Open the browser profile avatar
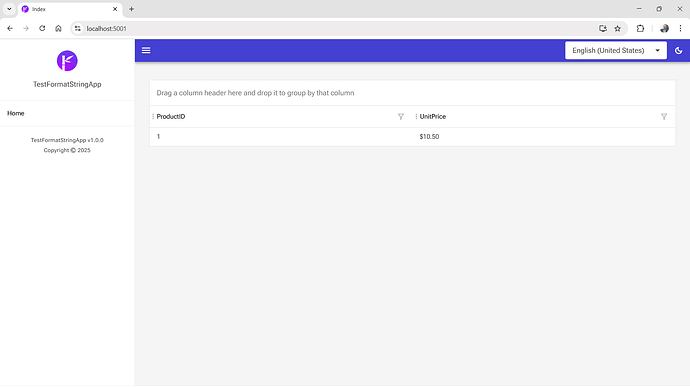The width and height of the screenshot is (690, 387). [664, 28]
